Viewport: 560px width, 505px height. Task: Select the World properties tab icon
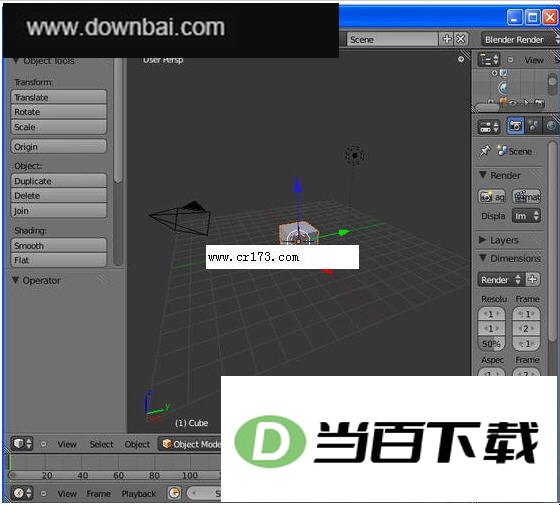click(x=551, y=126)
